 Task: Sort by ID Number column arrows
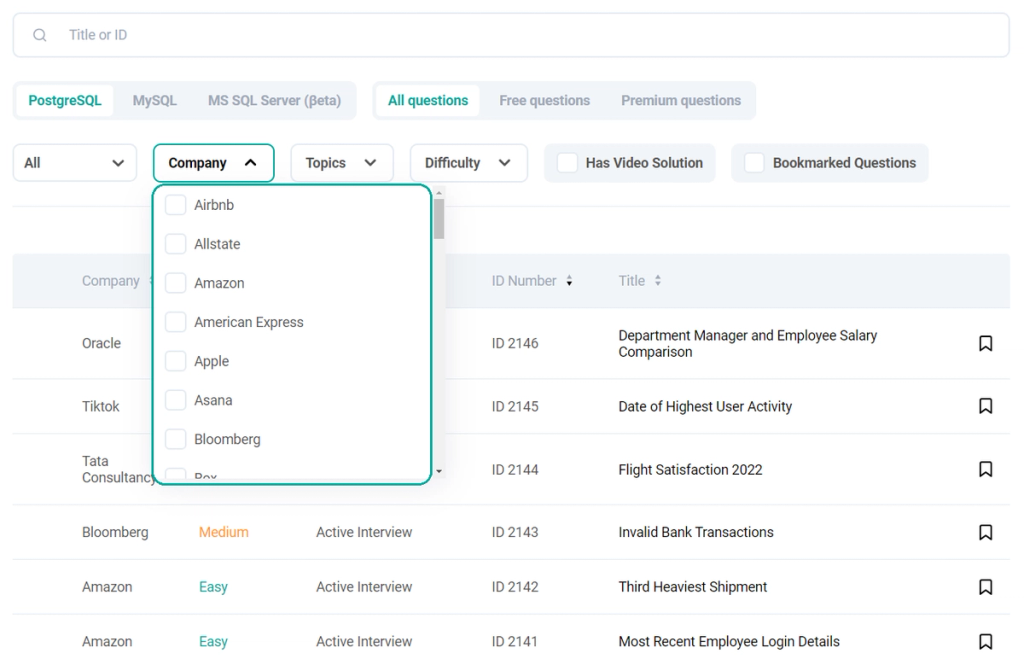[569, 281]
